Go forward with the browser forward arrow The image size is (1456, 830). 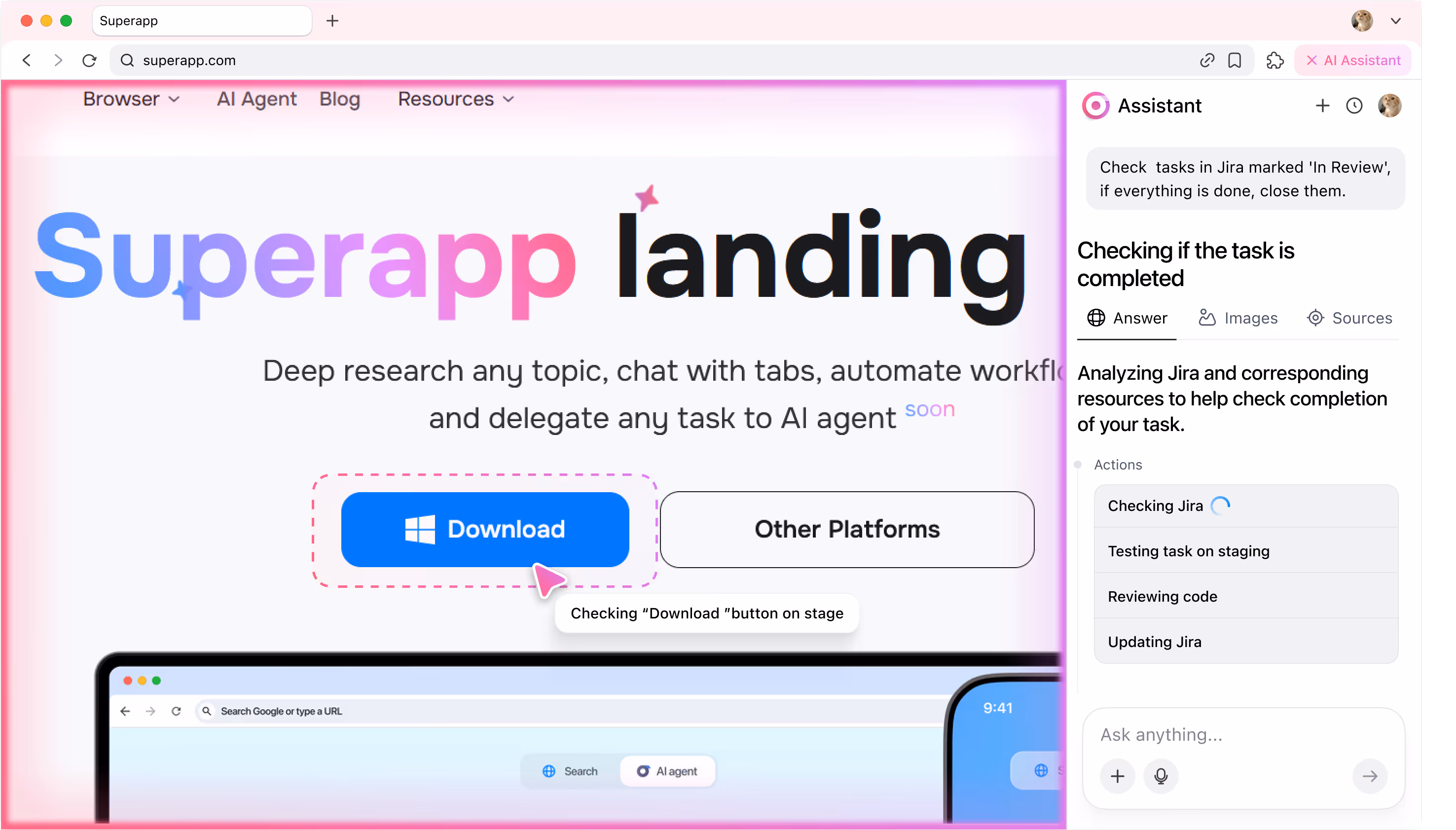(58, 60)
